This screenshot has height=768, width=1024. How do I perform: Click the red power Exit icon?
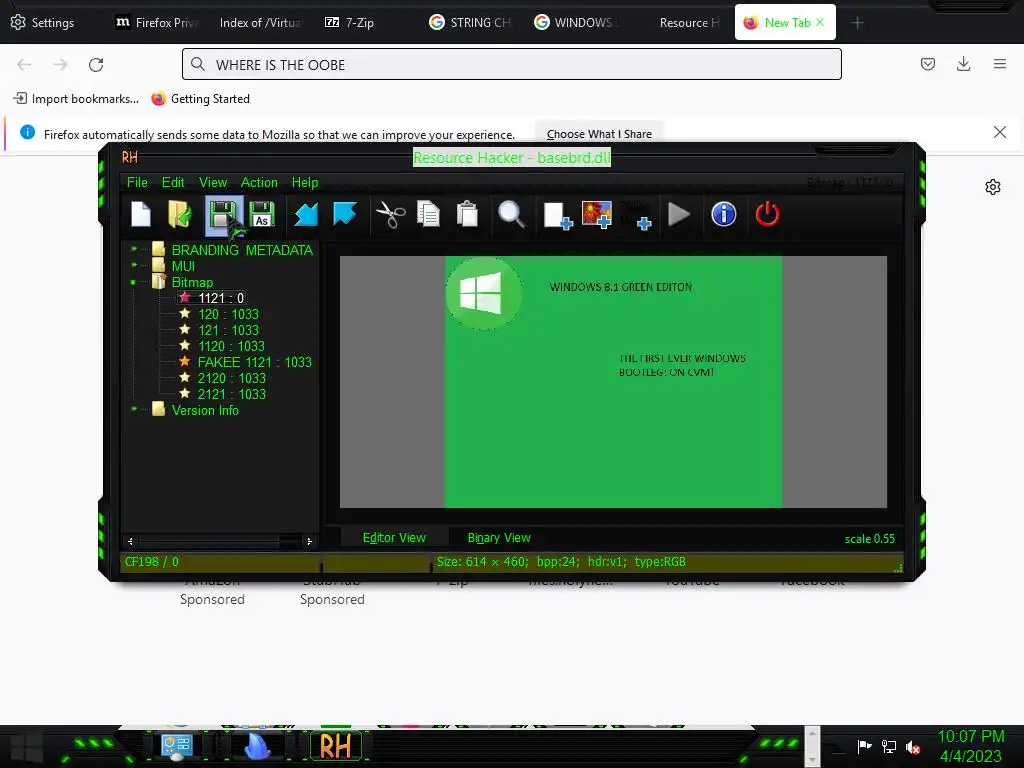[767, 214]
